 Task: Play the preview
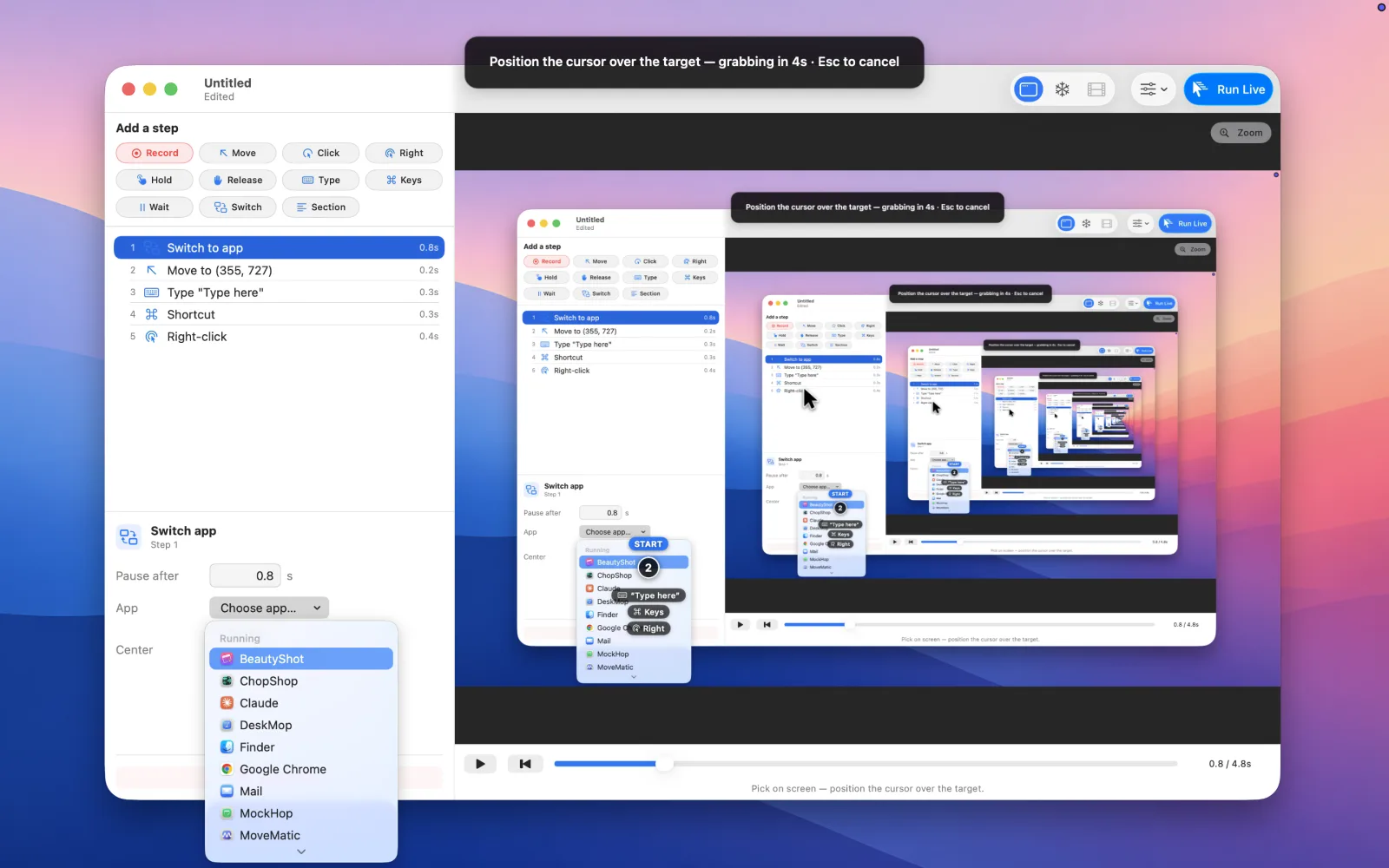click(480, 764)
